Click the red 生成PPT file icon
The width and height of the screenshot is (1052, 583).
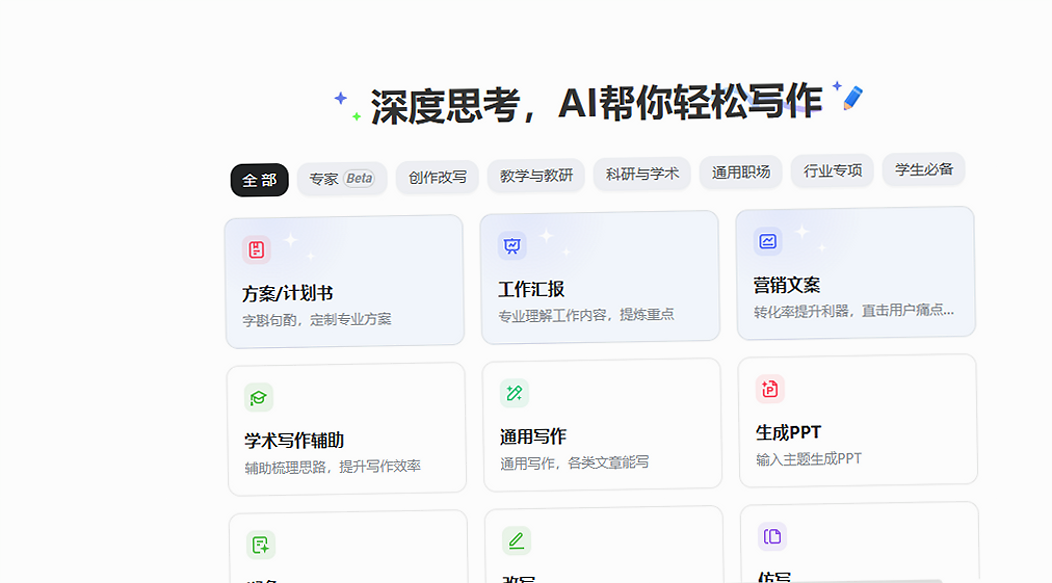point(770,389)
